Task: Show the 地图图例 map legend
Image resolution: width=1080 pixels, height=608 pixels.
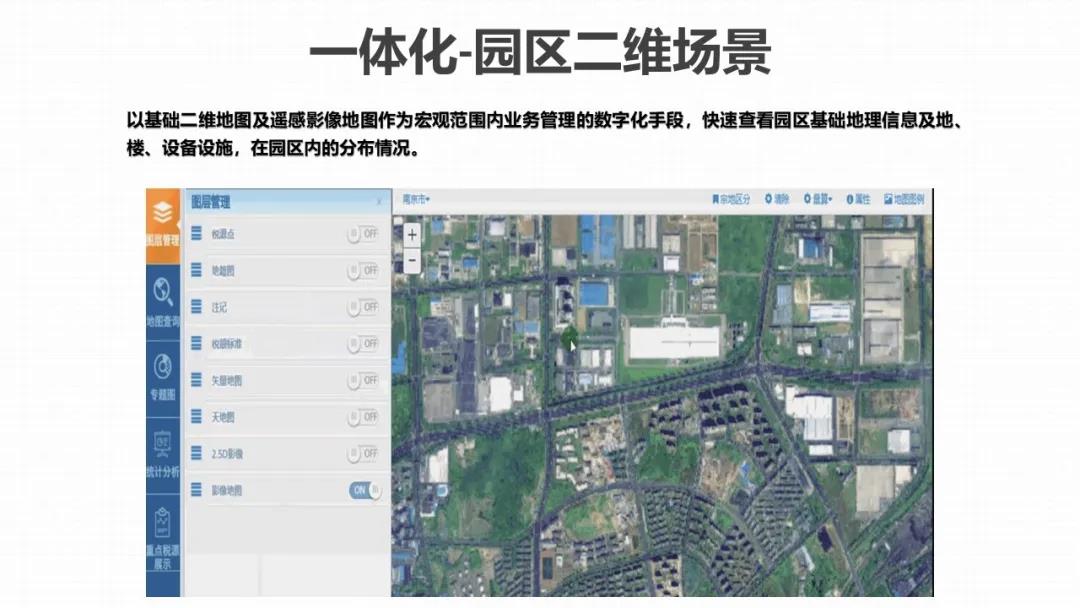Action: (x=904, y=199)
